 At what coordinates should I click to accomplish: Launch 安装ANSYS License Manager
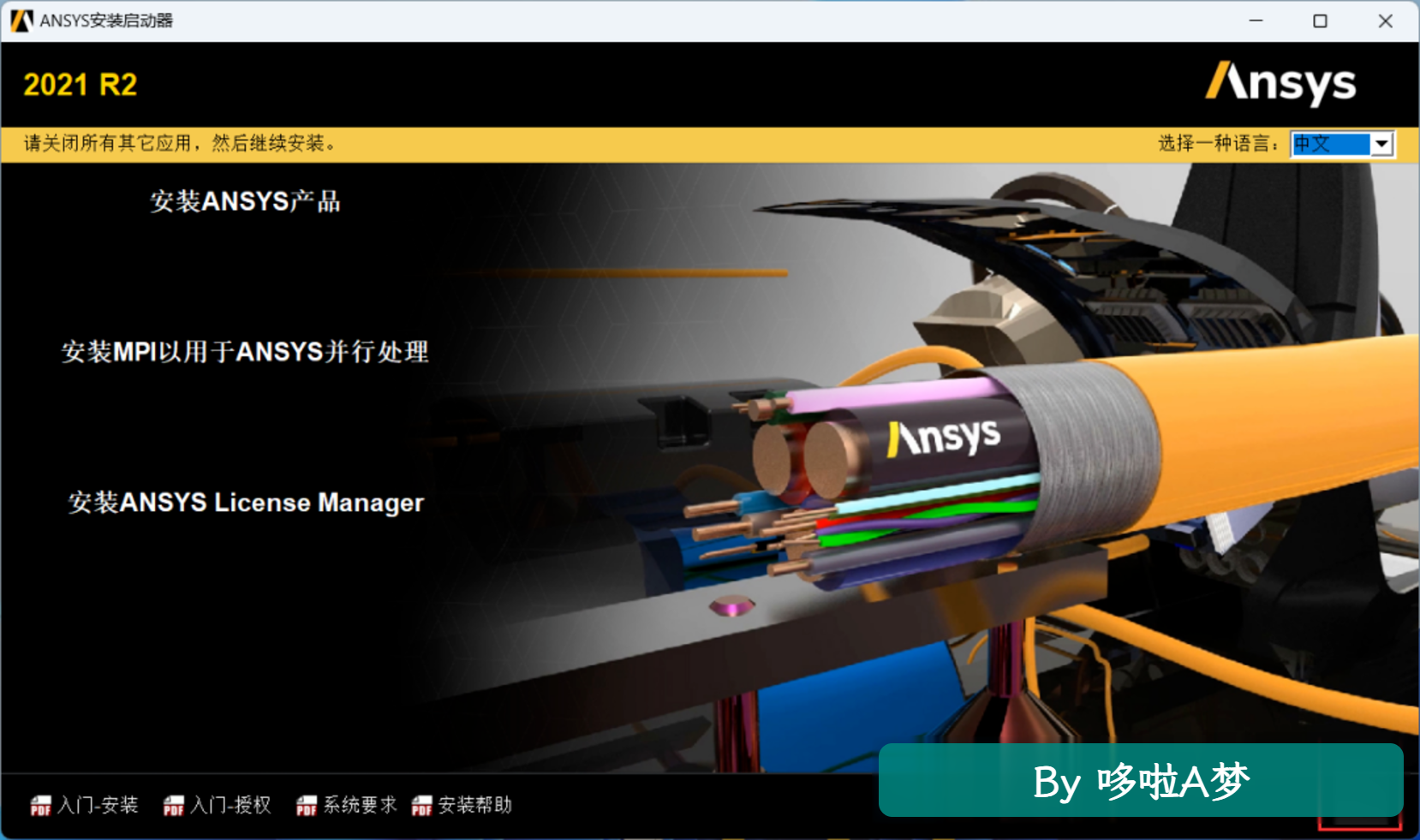[246, 503]
